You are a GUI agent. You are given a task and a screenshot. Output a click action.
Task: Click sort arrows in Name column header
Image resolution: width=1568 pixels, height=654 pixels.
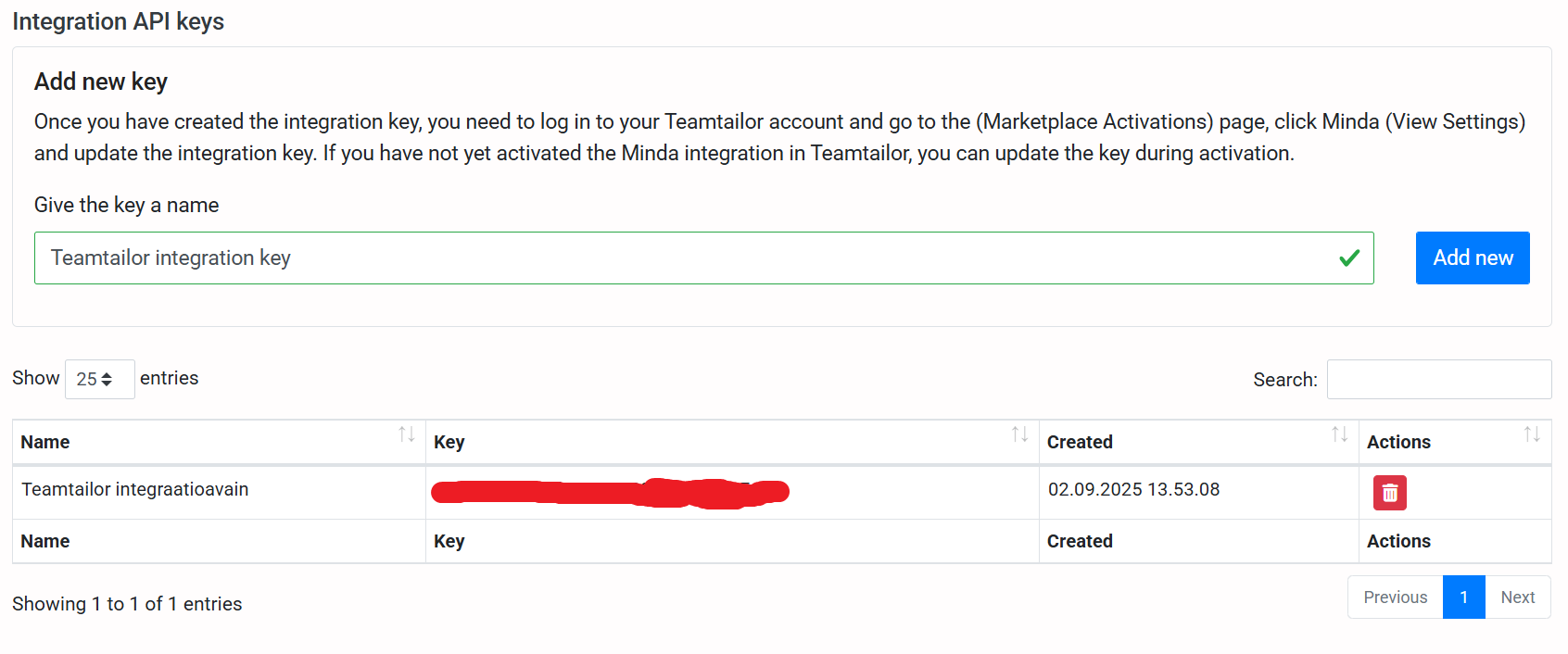(x=406, y=434)
